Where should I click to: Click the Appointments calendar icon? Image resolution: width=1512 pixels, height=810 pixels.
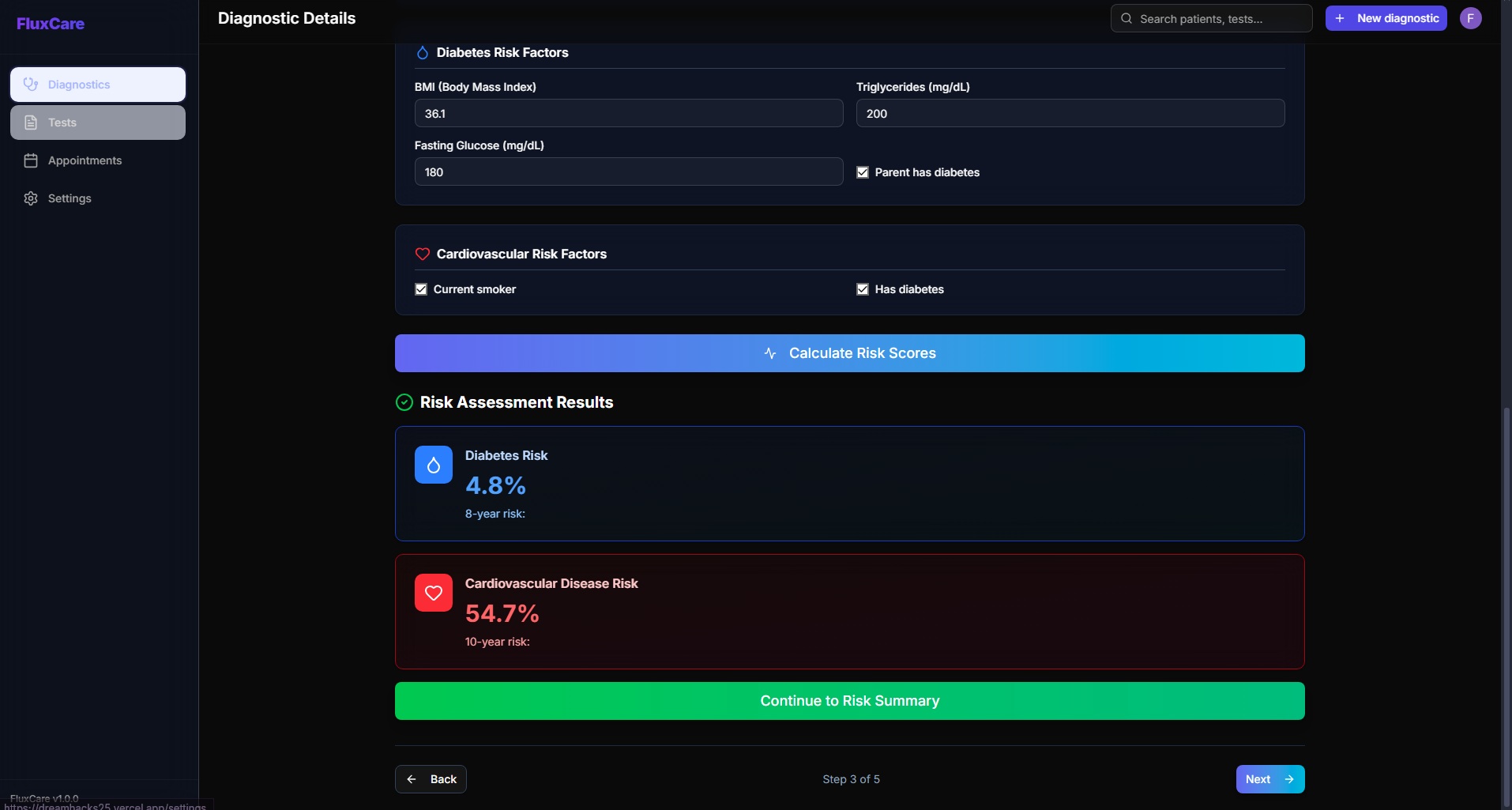31,160
